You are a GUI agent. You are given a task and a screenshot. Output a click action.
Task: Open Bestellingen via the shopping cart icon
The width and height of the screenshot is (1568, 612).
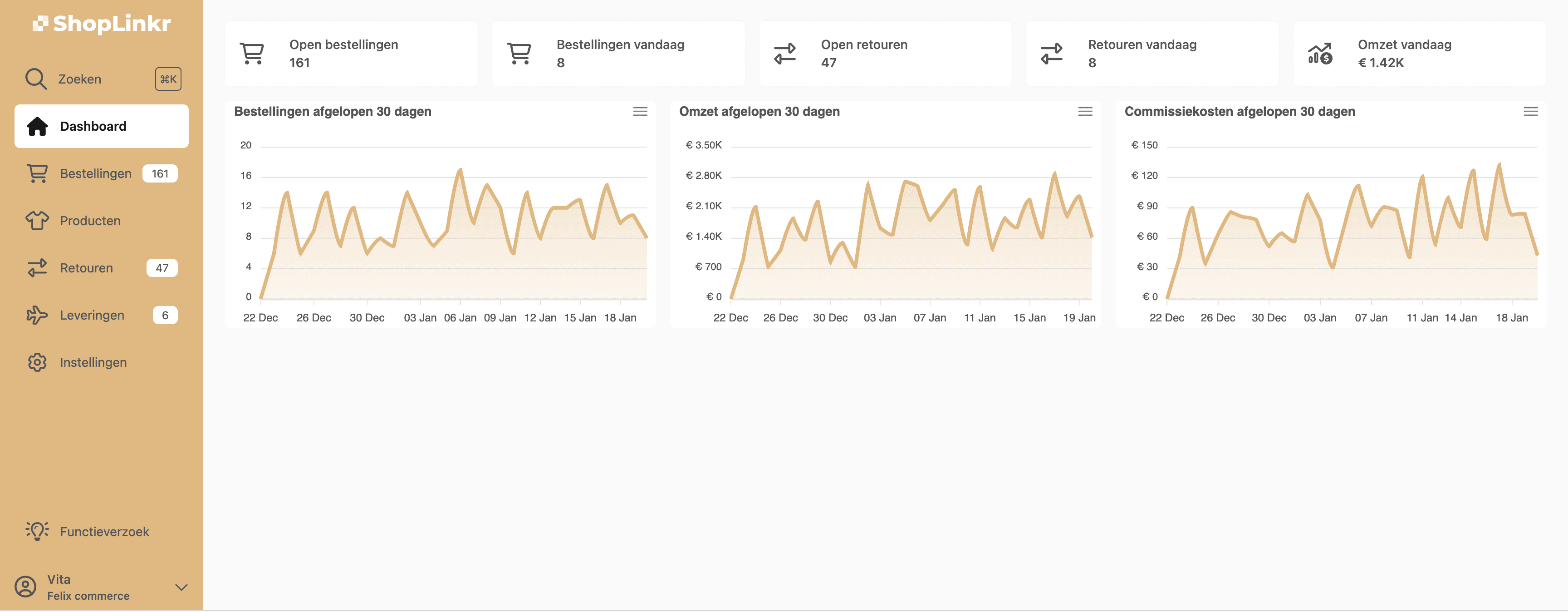36,173
